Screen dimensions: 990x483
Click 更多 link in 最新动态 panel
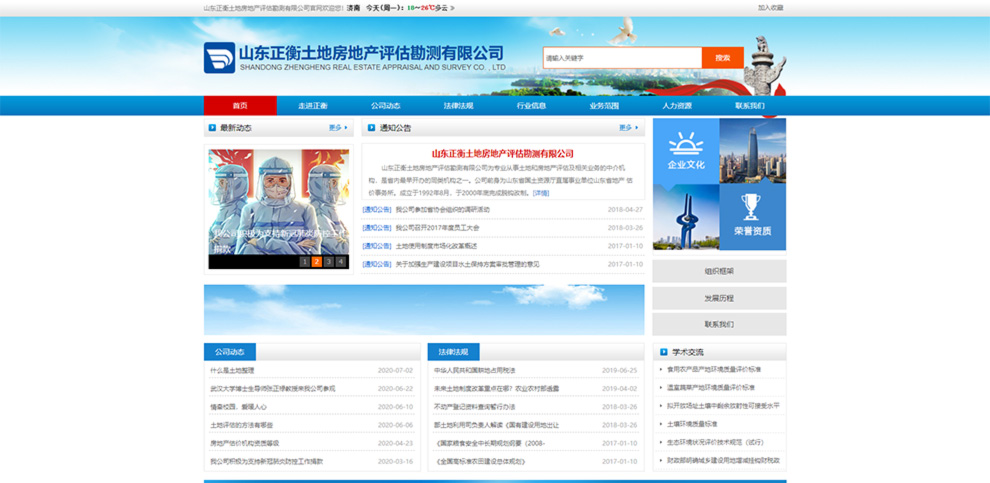[x=338, y=128]
